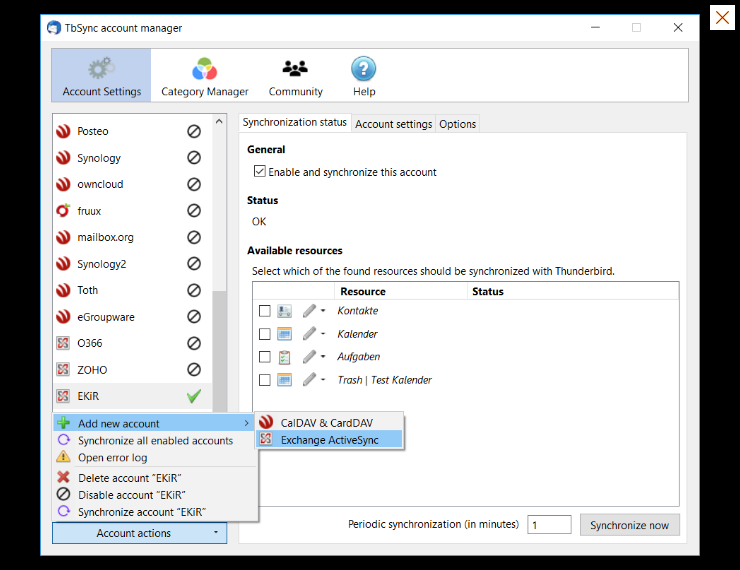The width and height of the screenshot is (740, 570).
Task: Click the account list scrollbar thumb
Action: 219,352
